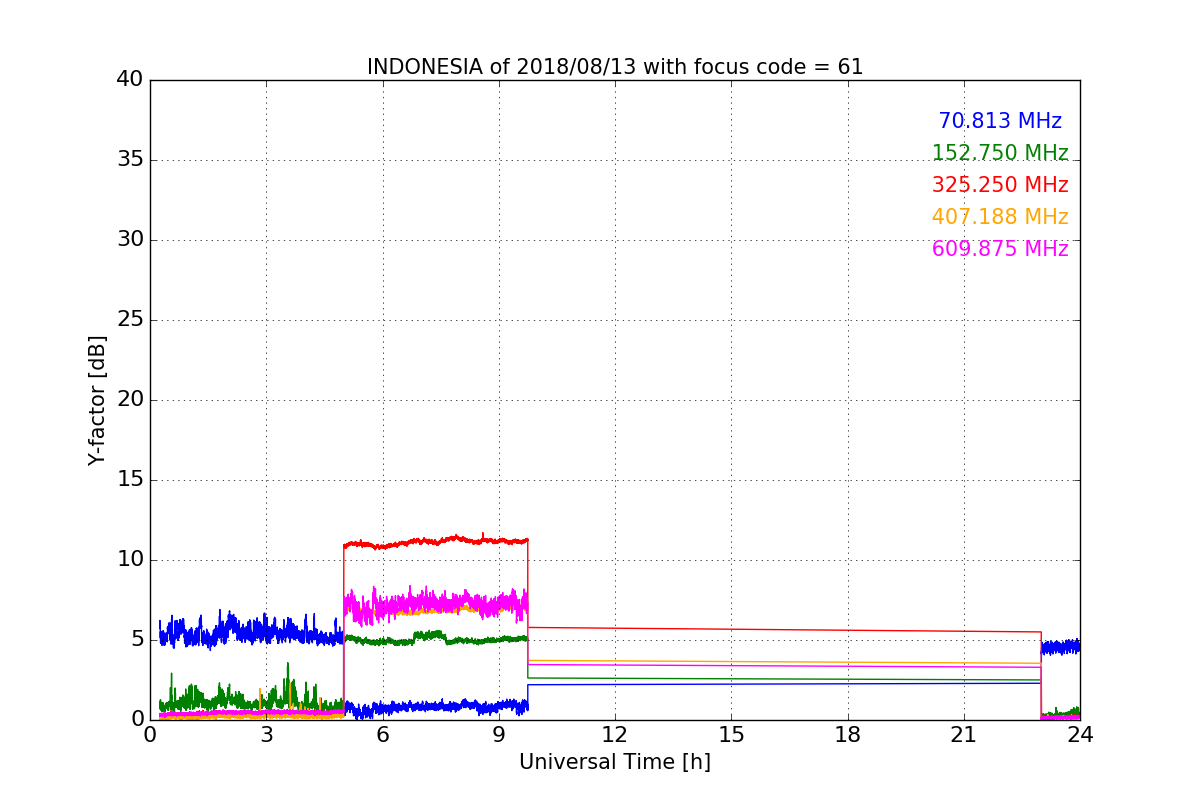Screen dimensions: 1200x800
Task: Click the x-axis tick label 6
Action: [x=382, y=734]
